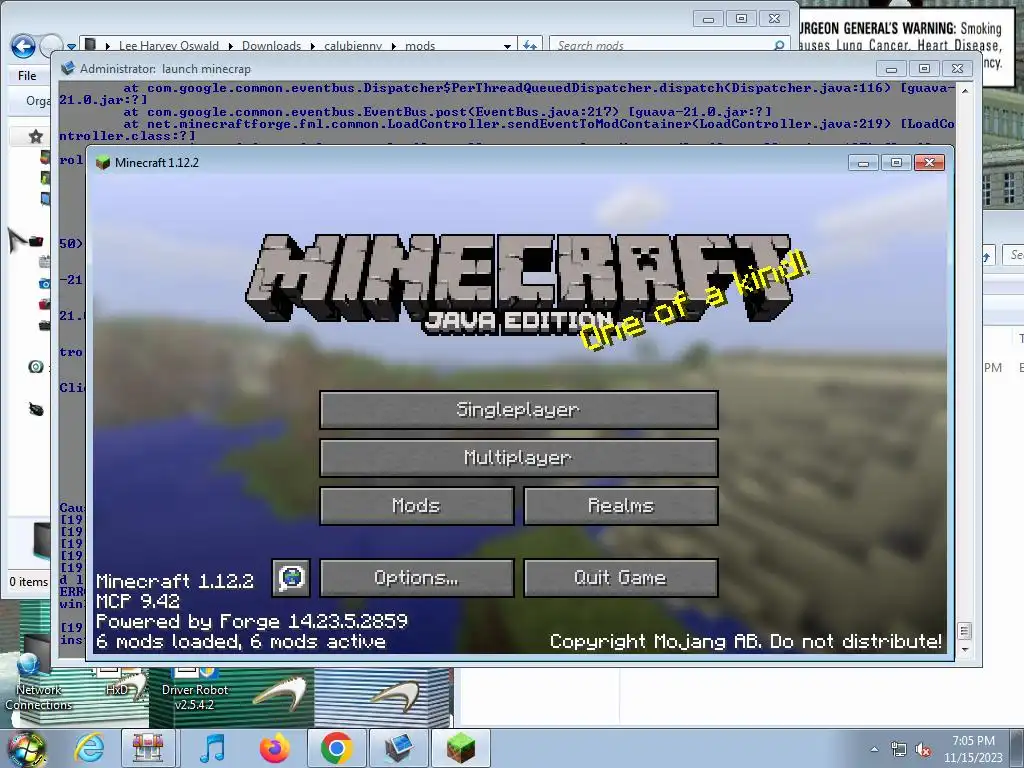Launch Internet Explorer from the taskbar
The image size is (1024, 768).
click(89, 748)
